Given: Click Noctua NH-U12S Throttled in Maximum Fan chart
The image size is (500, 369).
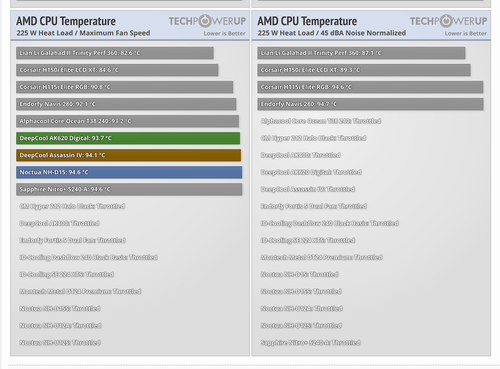Looking at the screenshot, I should [x=60, y=342].
